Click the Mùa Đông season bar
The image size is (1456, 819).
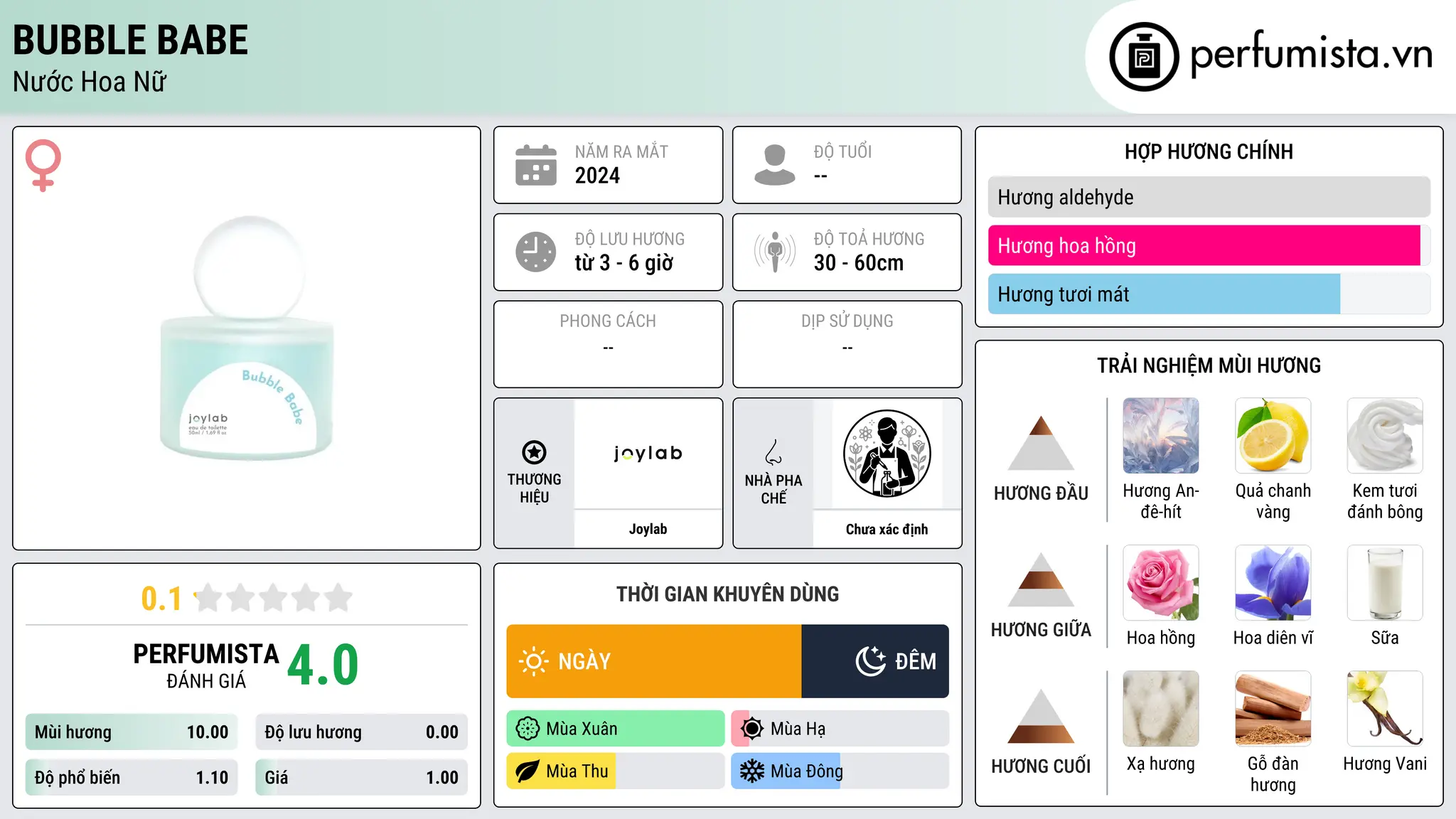tap(840, 771)
